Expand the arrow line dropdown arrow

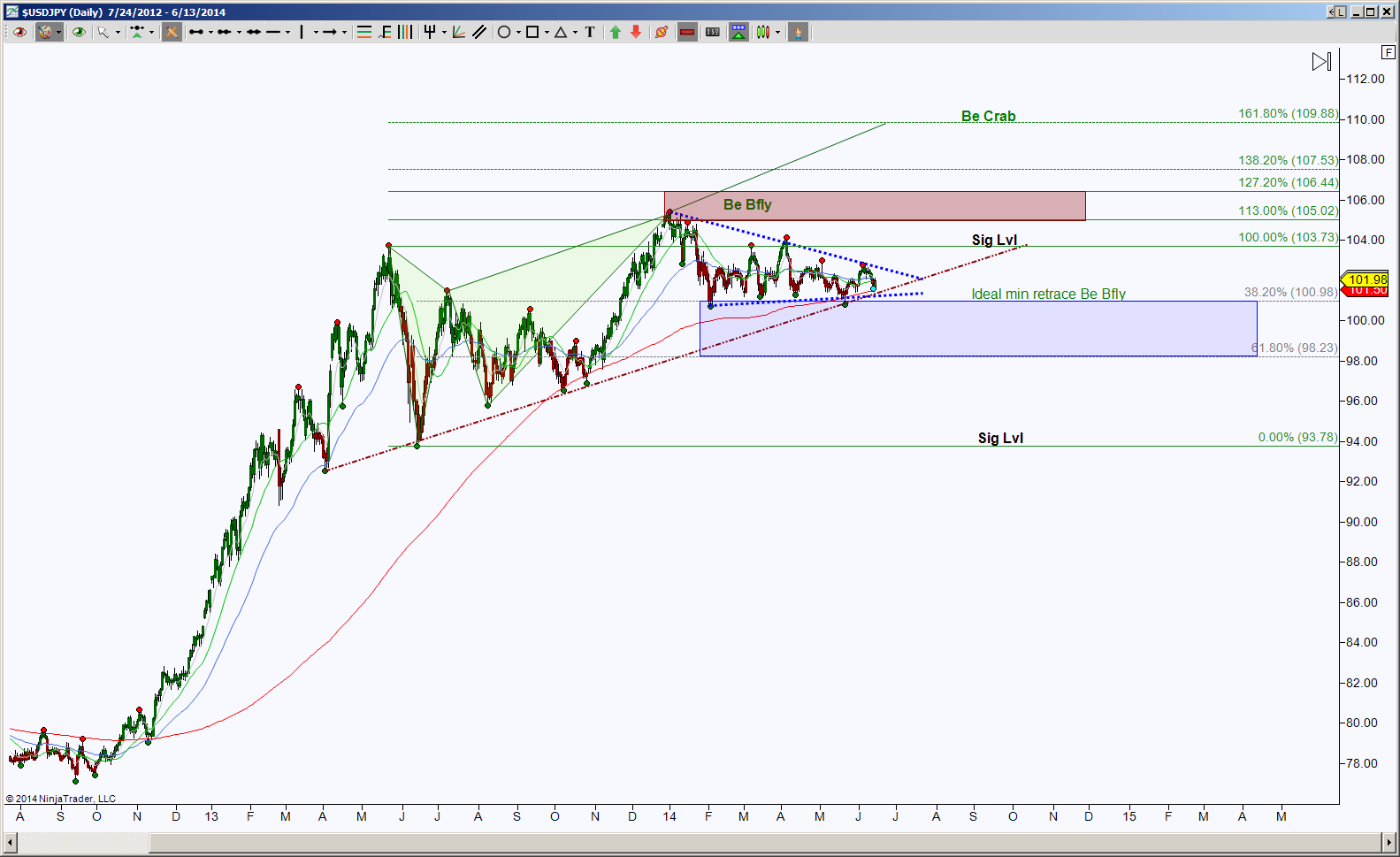point(344,33)
